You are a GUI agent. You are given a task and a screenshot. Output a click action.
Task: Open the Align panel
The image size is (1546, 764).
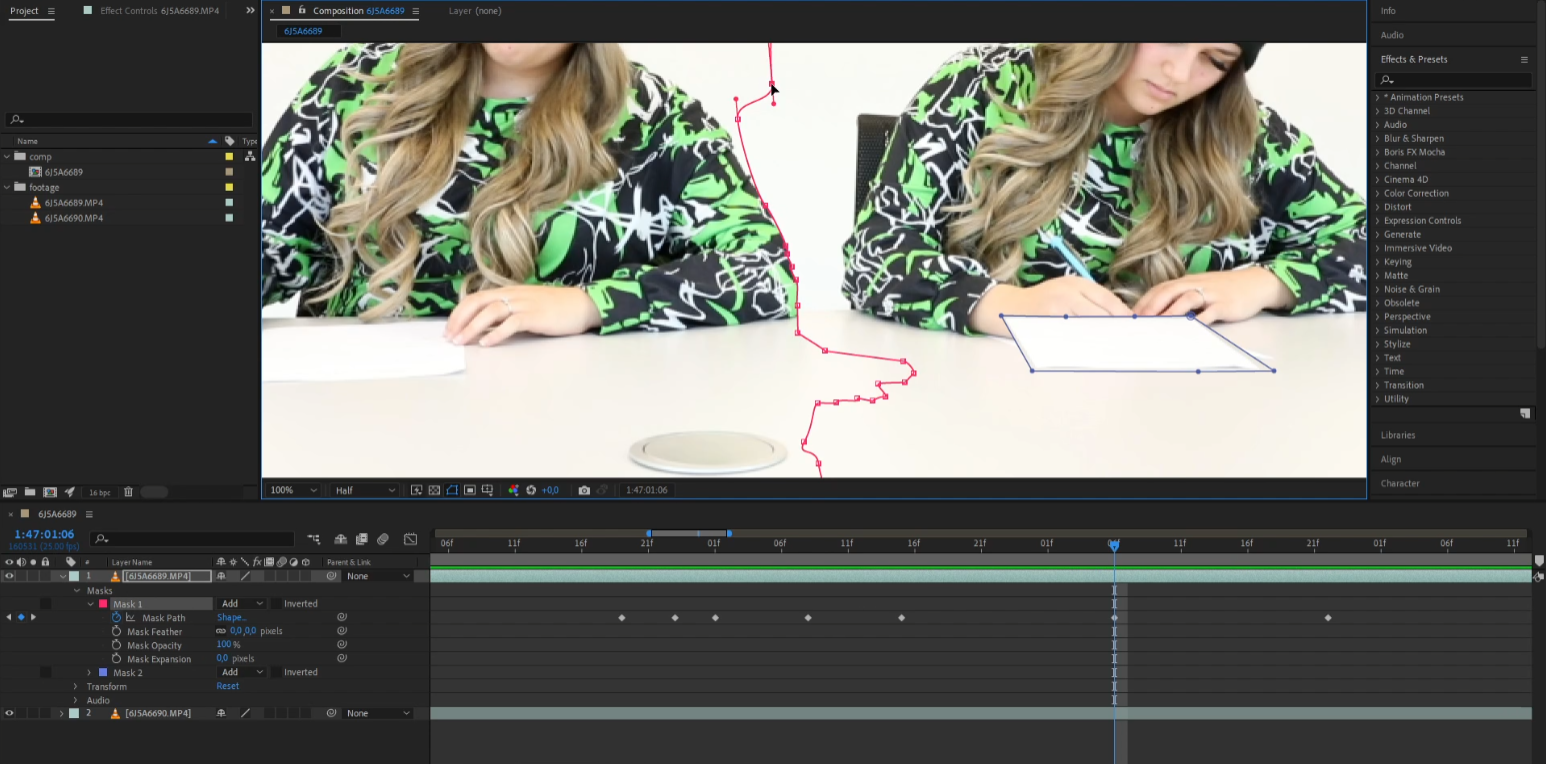1391,459
